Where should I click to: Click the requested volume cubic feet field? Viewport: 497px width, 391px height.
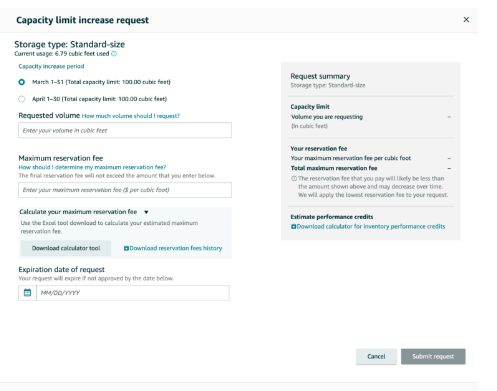[125, 130]
